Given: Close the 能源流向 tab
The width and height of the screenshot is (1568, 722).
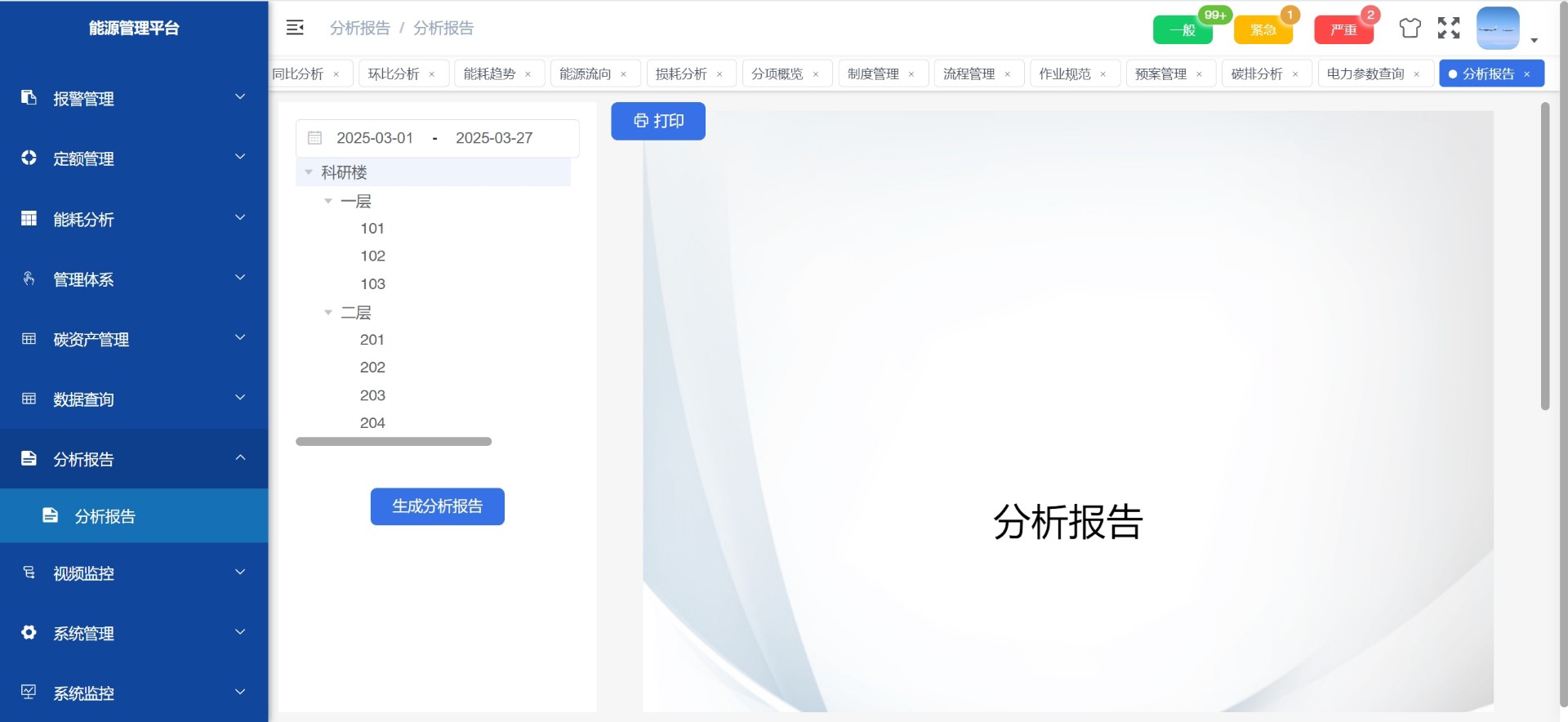Looking at the screenshot, I should pos(623,74).
